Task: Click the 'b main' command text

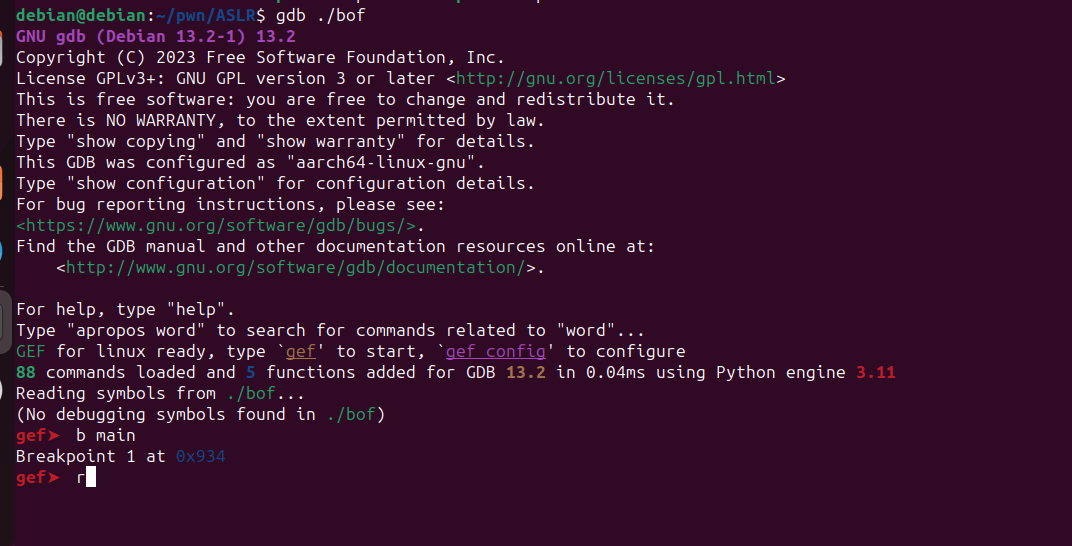Action: click(105, 435)
